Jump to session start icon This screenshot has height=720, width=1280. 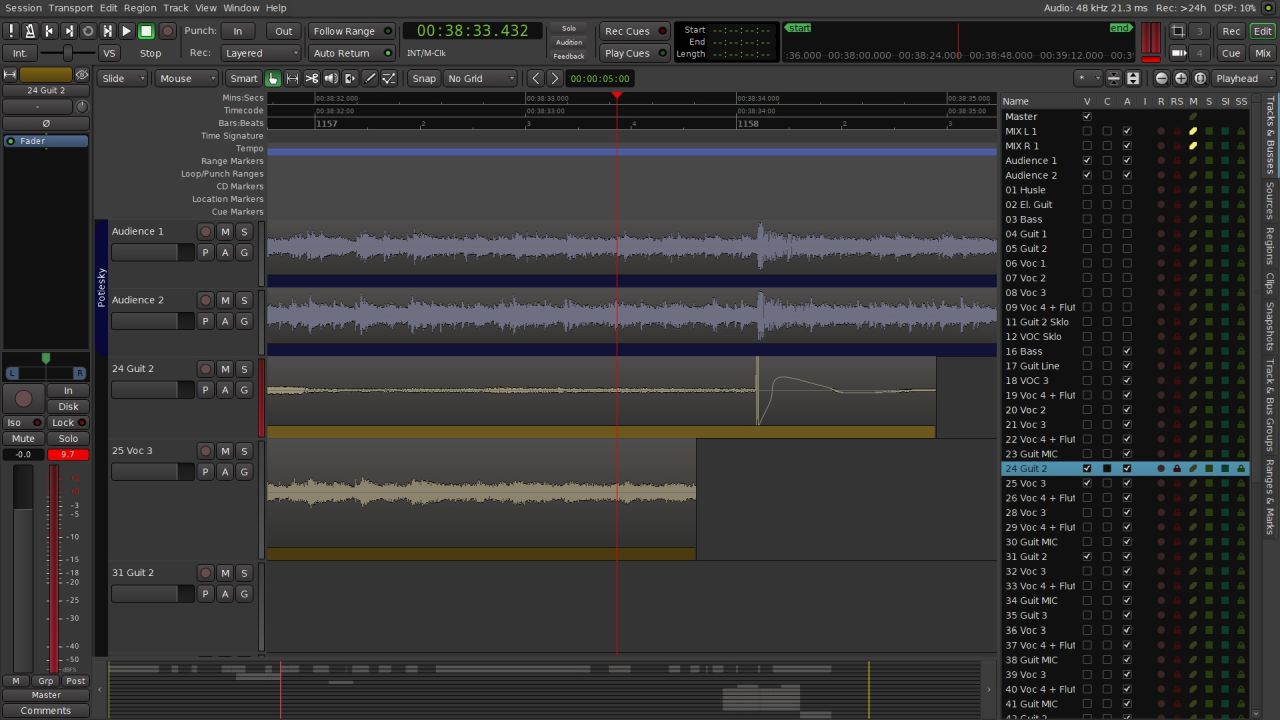click(x=49, y=31)
